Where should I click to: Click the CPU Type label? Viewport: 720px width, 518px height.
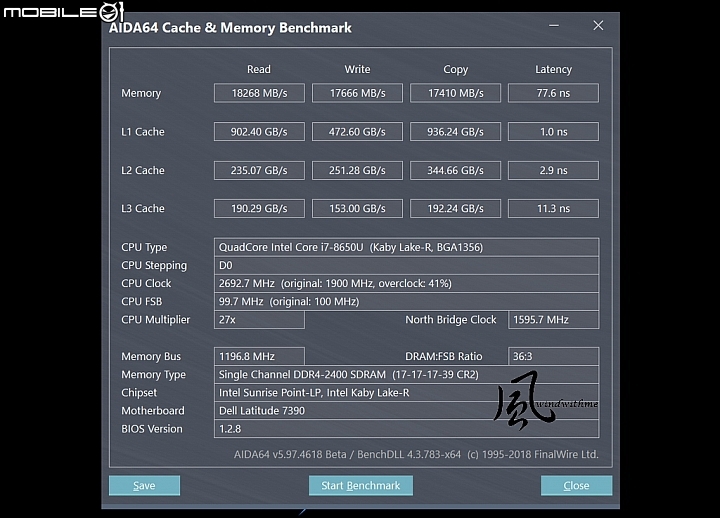tap(144, 247)
